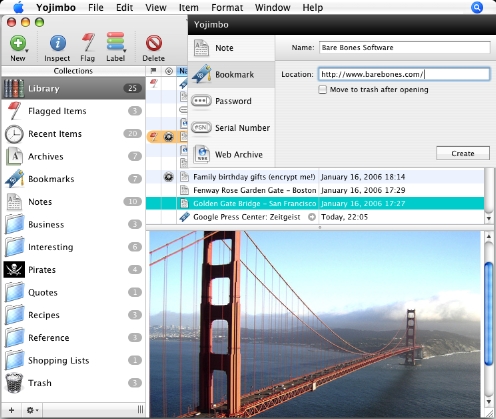Screen dimensions: 496x419
Task: Open the gear action menu
Action: (x=32, y=410)
